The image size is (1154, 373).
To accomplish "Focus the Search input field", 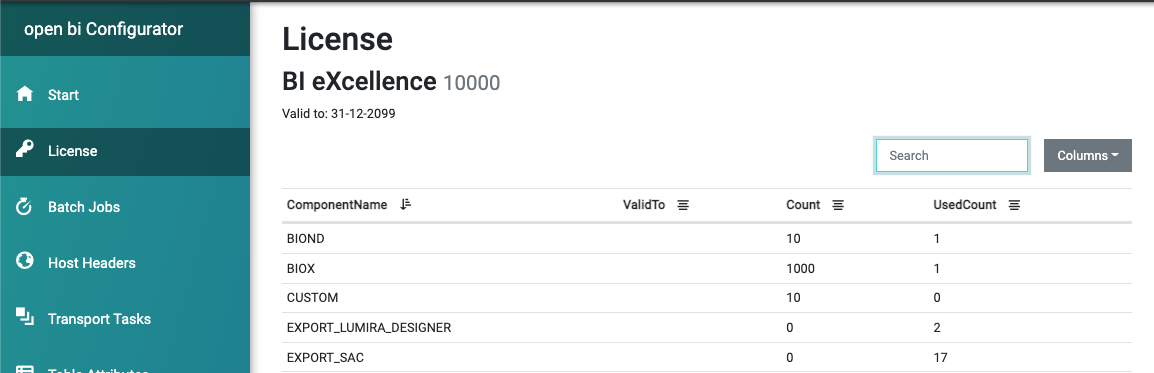I will tap(952, 155).
